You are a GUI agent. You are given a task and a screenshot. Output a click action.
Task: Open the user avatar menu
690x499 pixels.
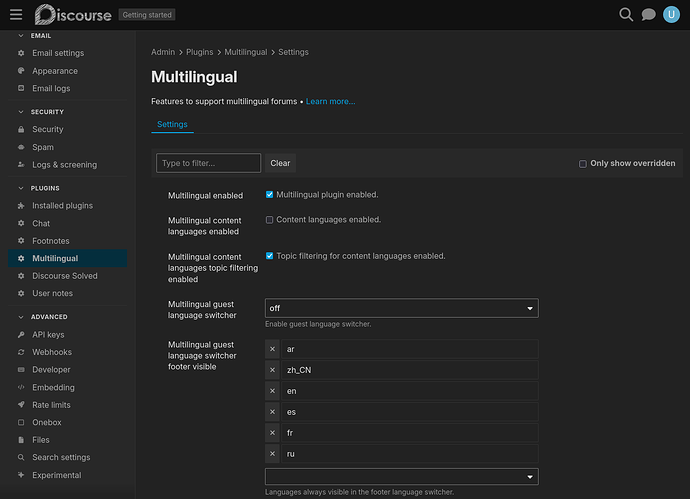671,15
